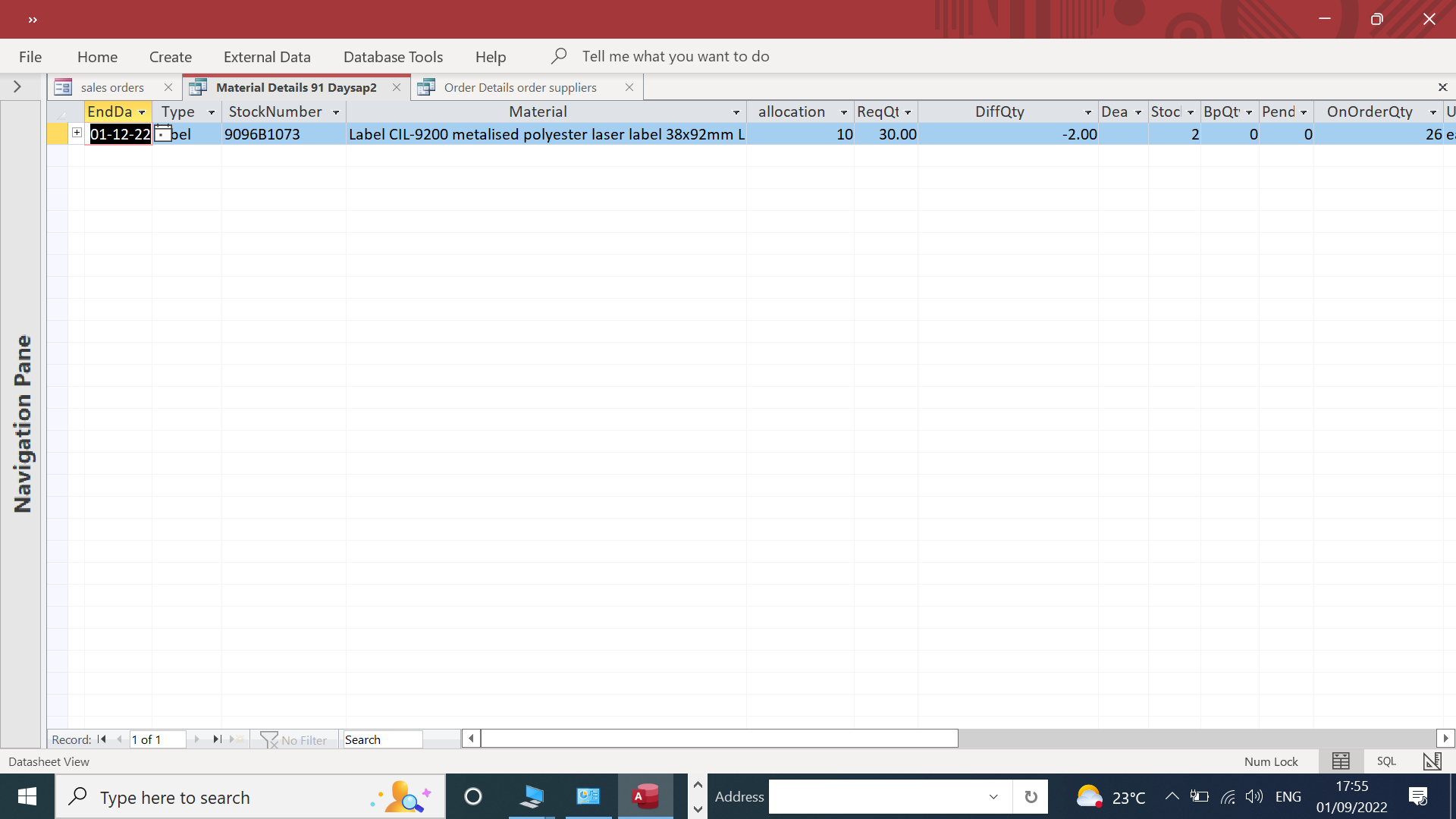Click the Datasheet View status bar icon
Image resolution: width=1456 pixels, height=819 pixels.
click(1341, 761)
